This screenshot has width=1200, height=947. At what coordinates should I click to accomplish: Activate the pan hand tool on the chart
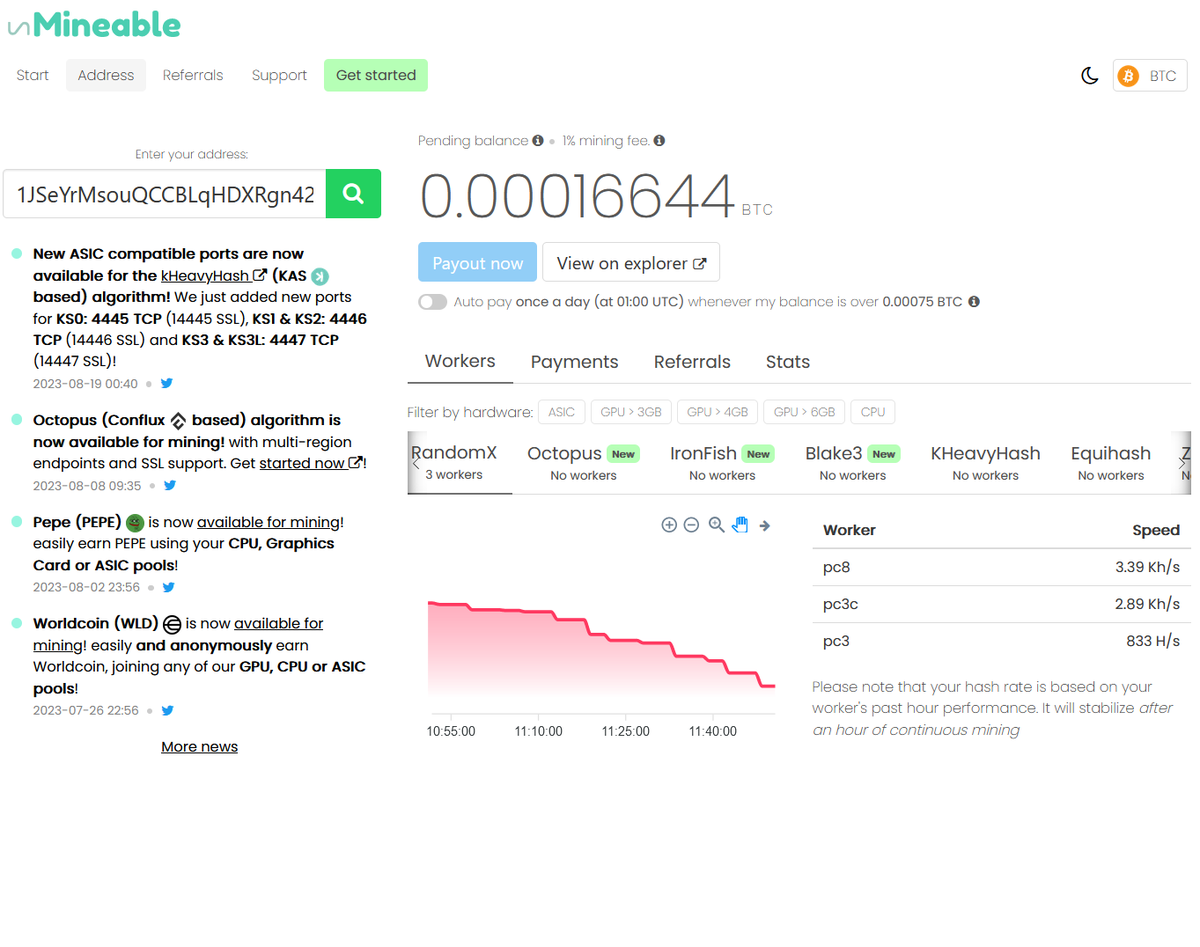pos(740,524)
